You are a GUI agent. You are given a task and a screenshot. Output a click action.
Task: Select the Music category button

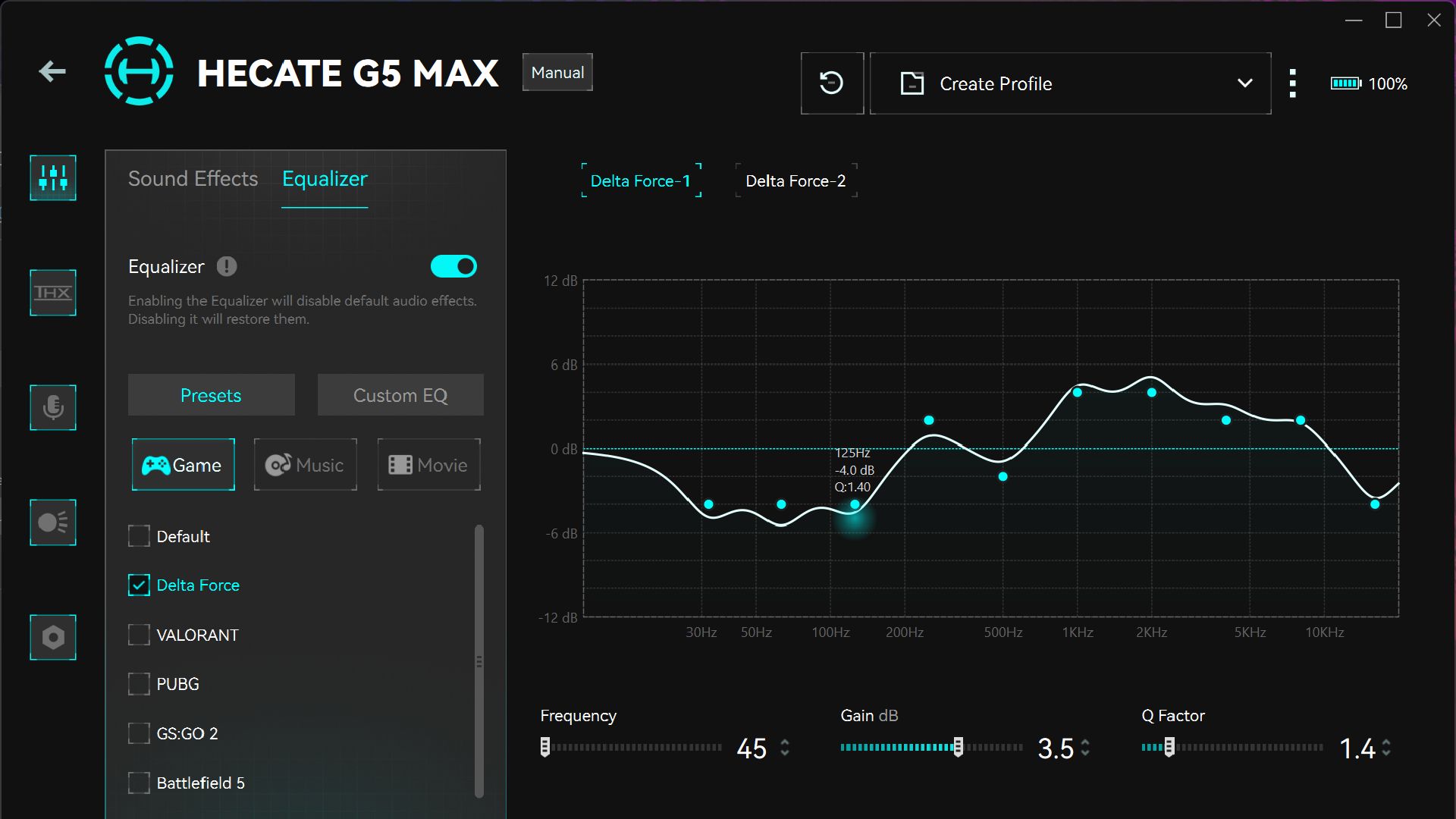point(305,465)
